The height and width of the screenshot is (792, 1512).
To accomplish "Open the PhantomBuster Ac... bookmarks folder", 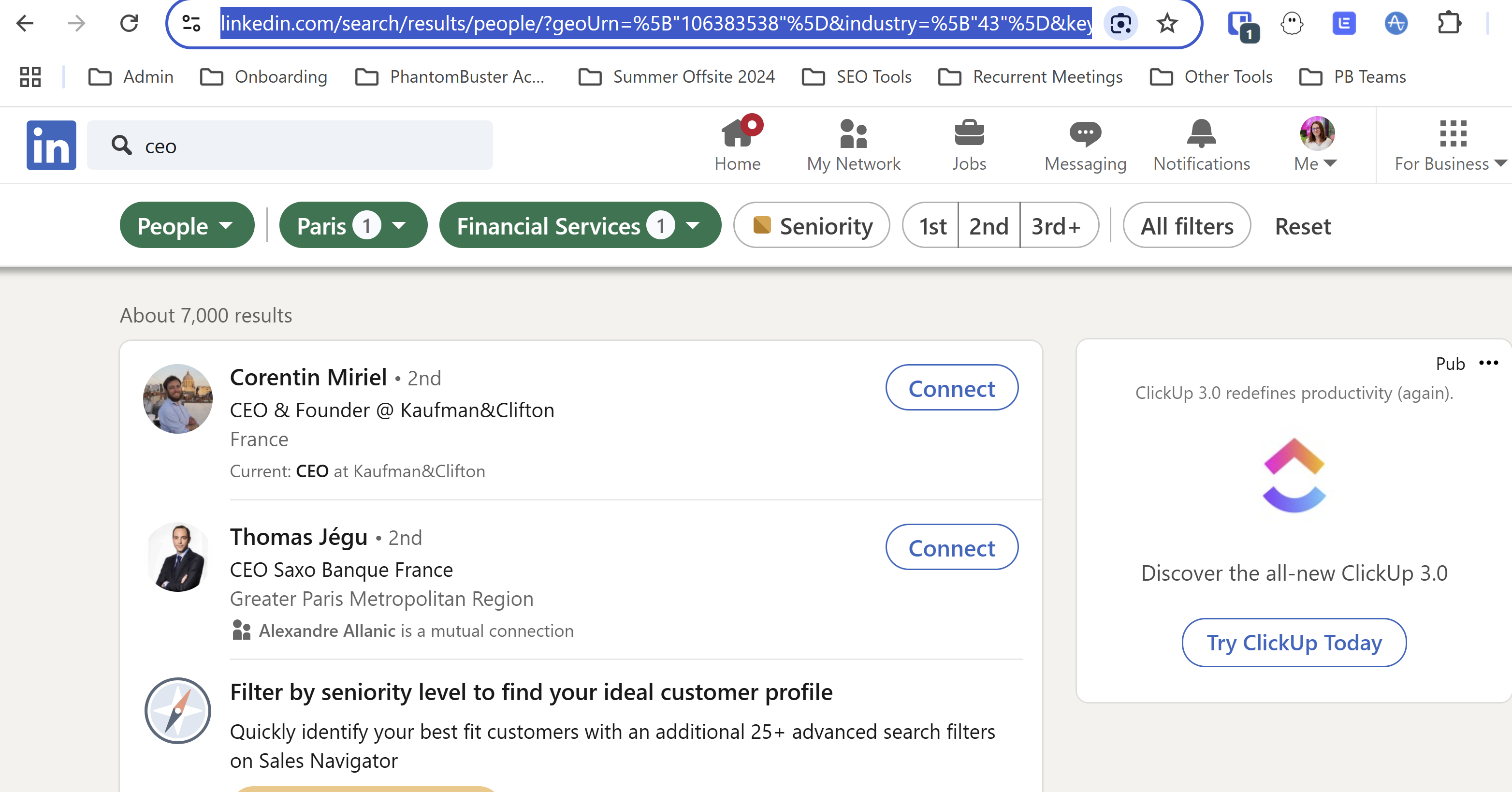I will click(450, 77).
